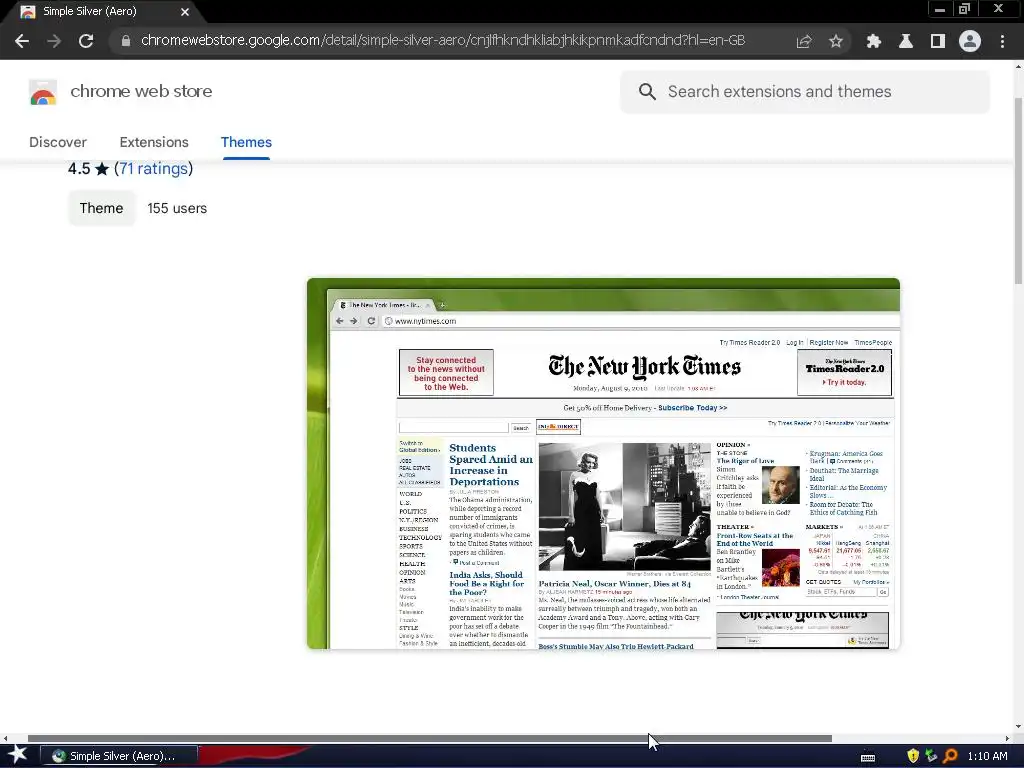Click the address bar URL
The image size is (1024, 768).
point(443,40)
